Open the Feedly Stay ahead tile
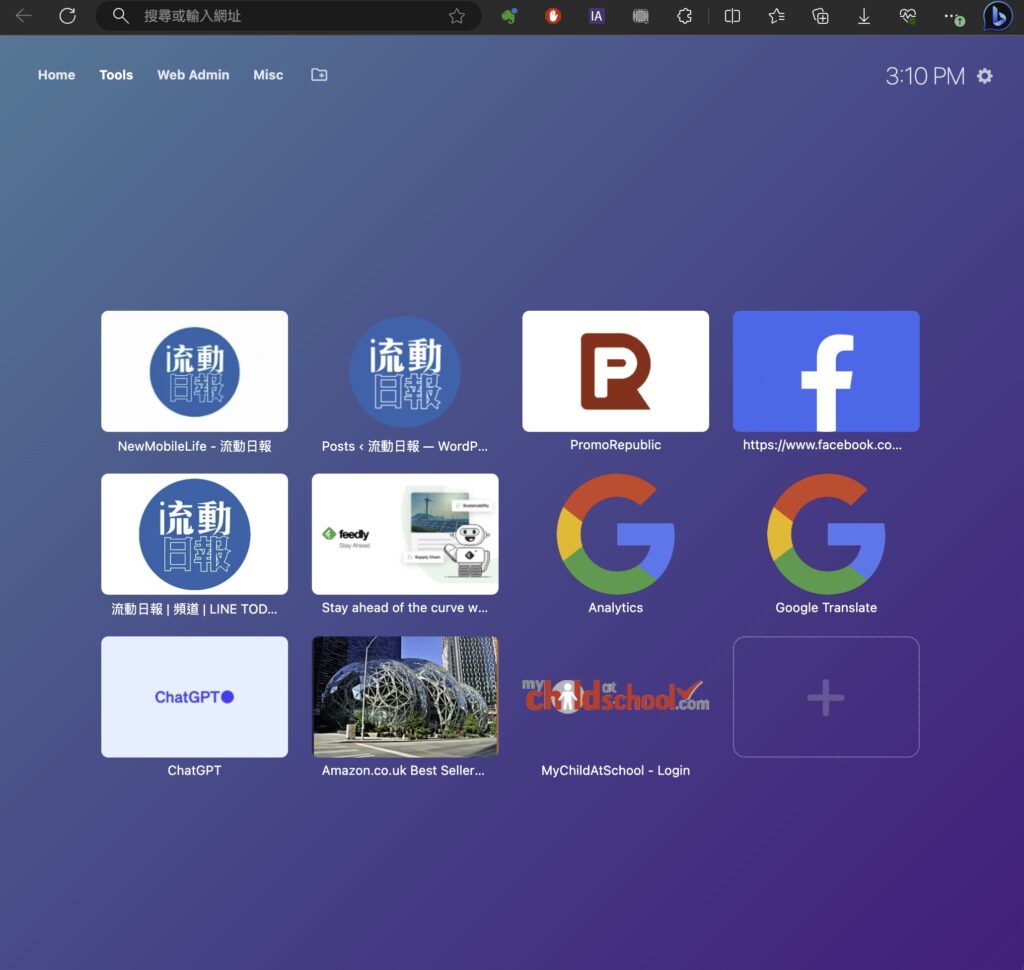This screenshot has width=1024, height=970. click(405, 534)
